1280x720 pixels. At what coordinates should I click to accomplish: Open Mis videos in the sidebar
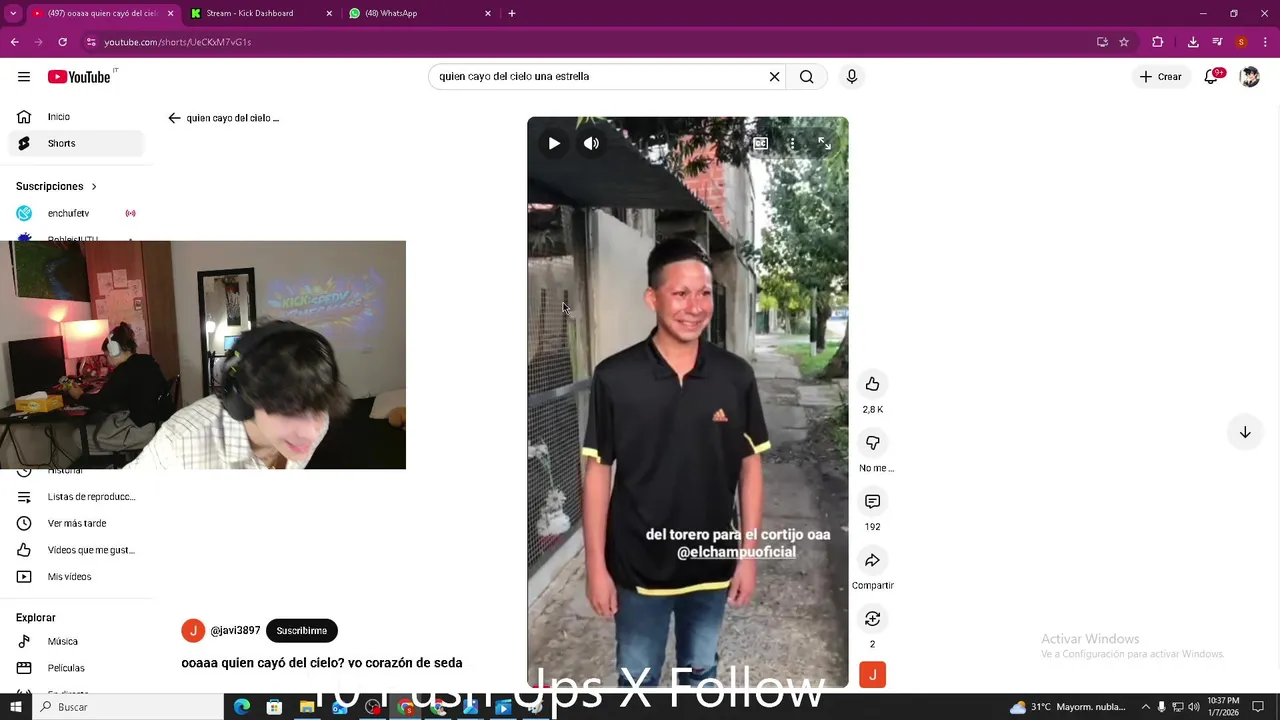76,577
